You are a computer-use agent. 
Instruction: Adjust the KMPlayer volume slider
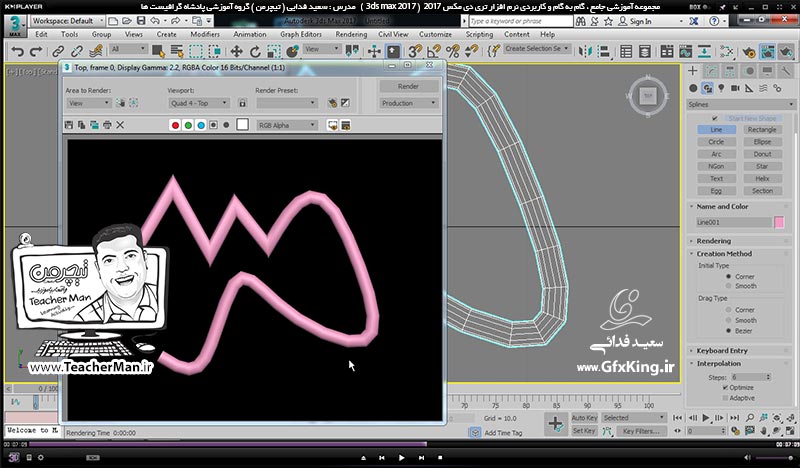coord(773,458)
